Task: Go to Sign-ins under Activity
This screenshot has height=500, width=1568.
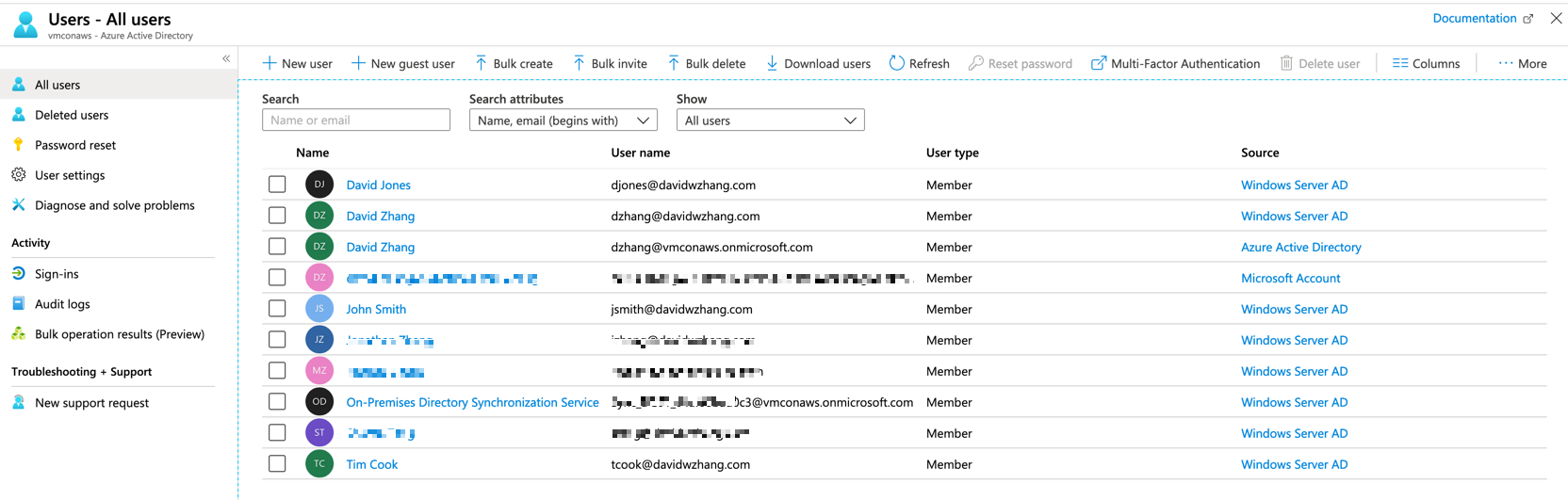Action: point(57,274)
